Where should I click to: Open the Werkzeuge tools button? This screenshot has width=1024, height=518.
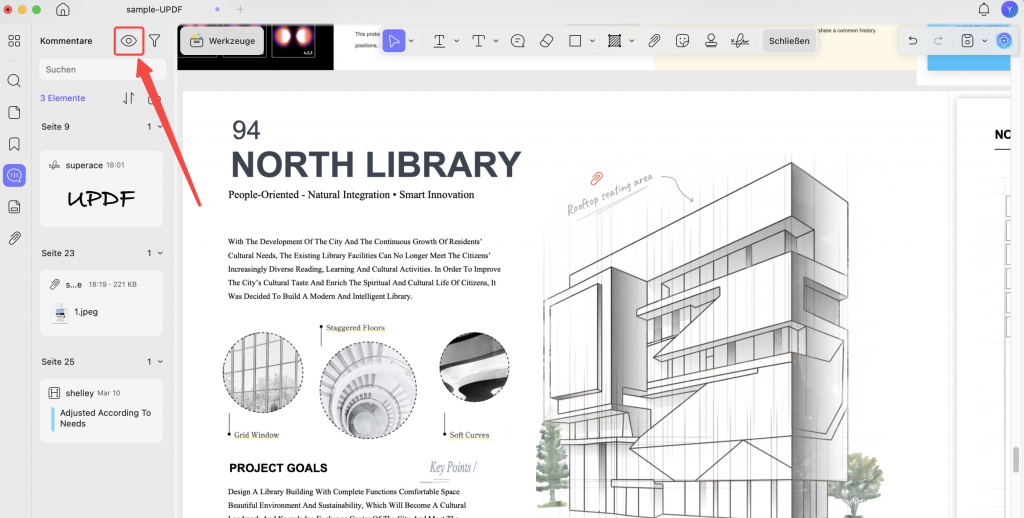(222, 40)
